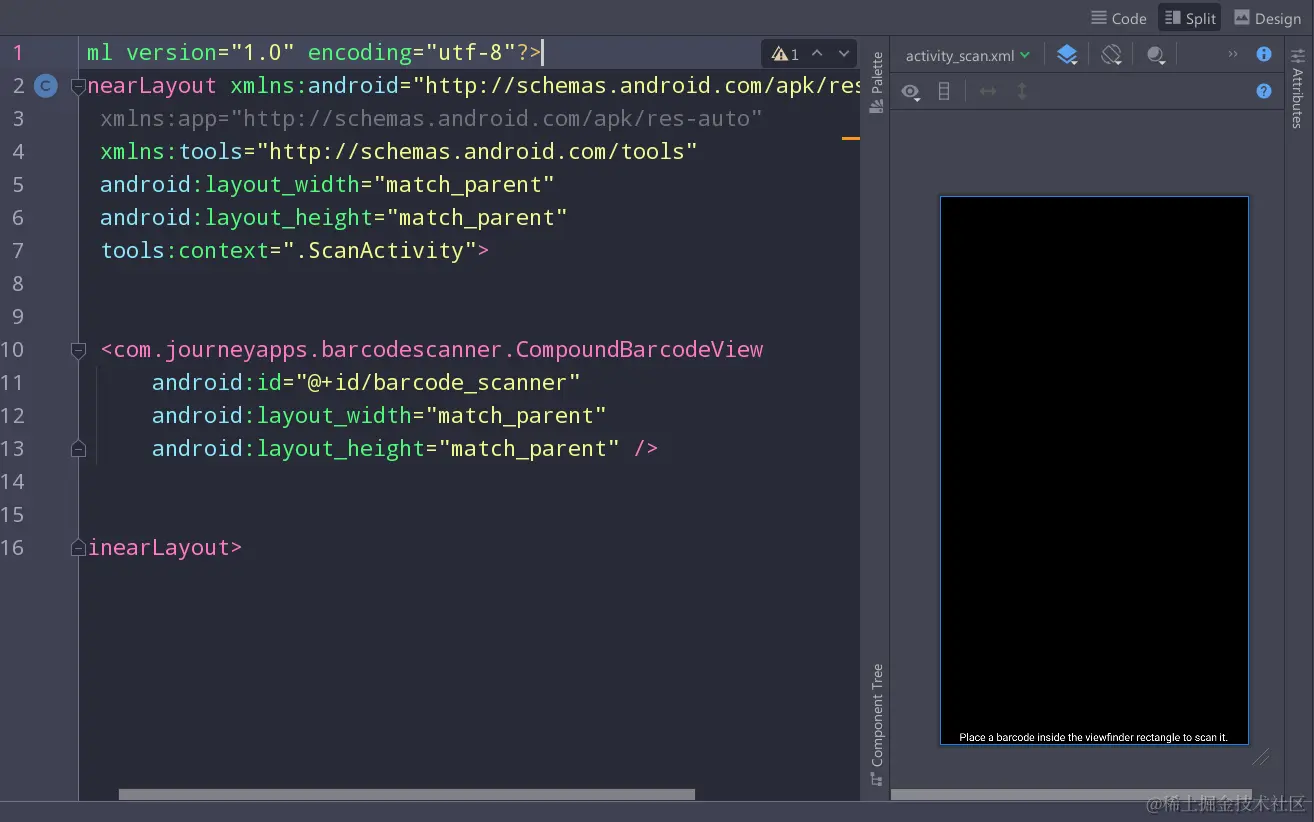This screenshot has height=822, width=1314.
Task: Click the tools:context ".ScanActivity" value
Action: [x=380, y=251]
